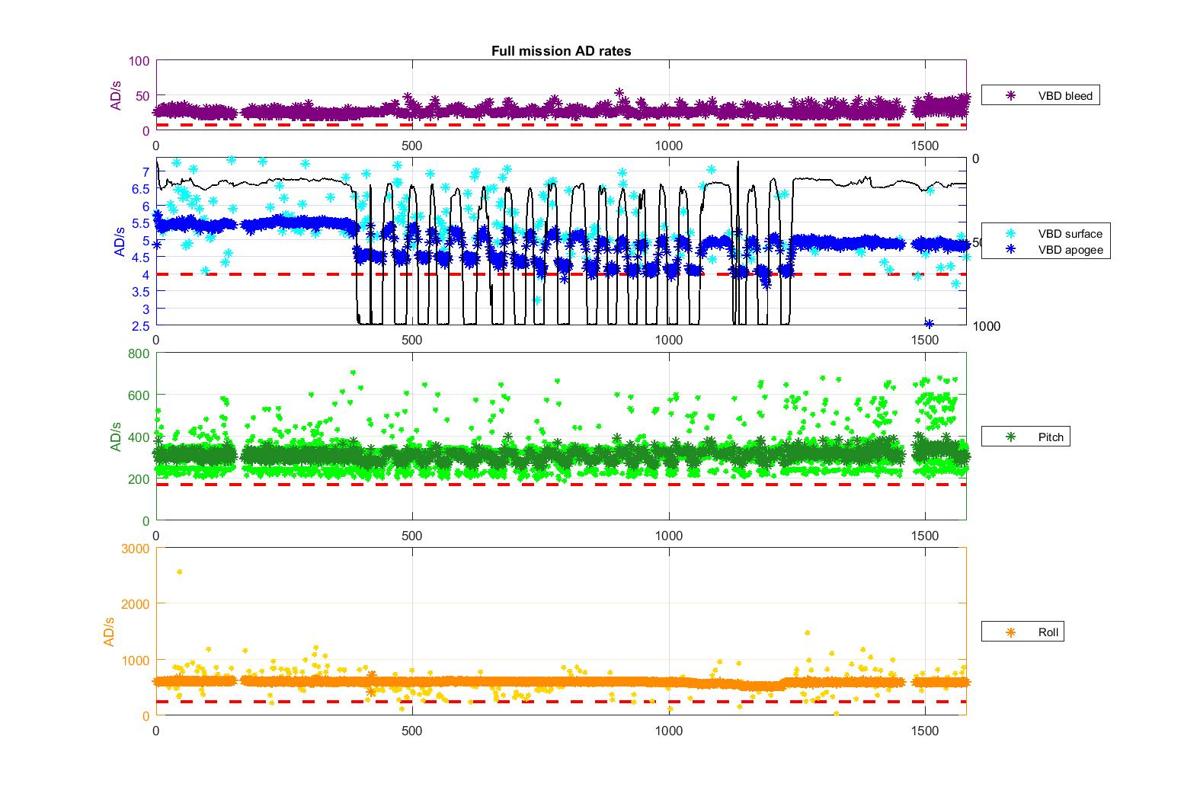The image size is (1200, 804).
Task: Click the red dashed threshold line in Roll plot
Action: pyautogui.click(x=561, y=702)
